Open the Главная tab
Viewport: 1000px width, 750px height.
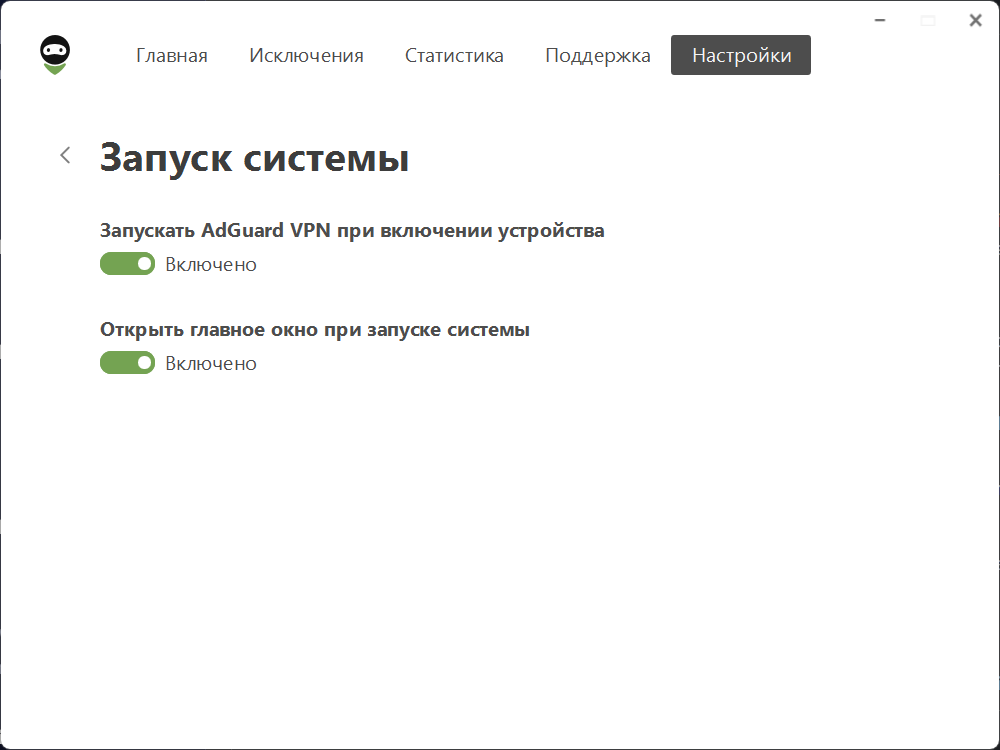[x=172, y=56]
